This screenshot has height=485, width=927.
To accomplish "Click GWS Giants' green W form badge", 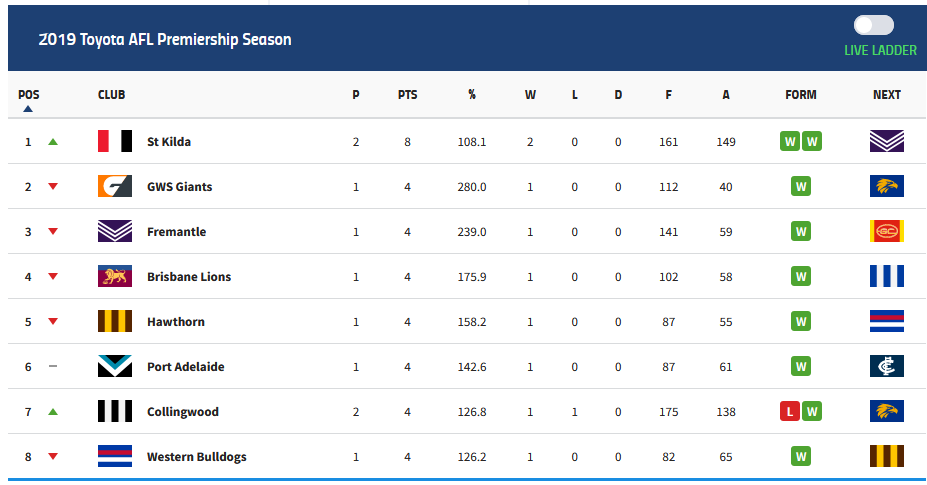I will pos(800,187).
